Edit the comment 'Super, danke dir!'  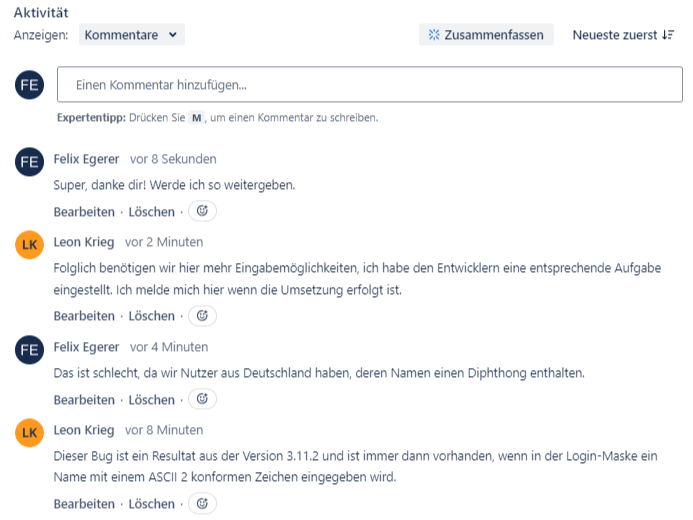84,212
